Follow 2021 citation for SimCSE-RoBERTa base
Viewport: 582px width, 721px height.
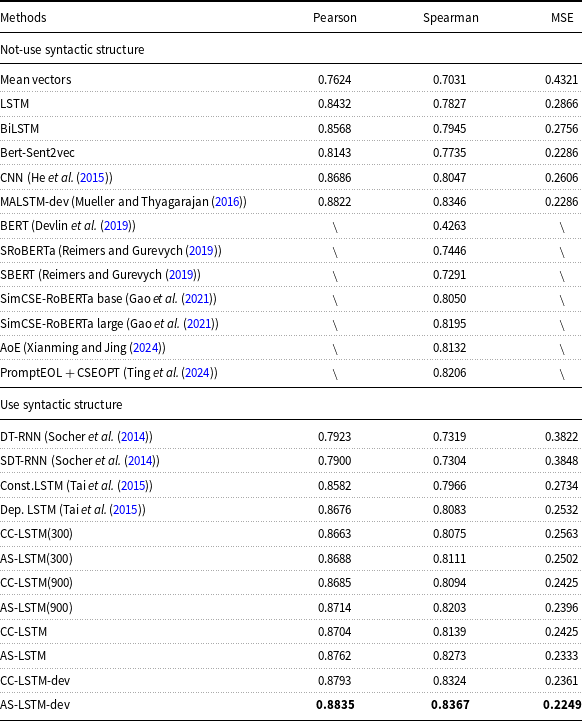tap(197, 299)
